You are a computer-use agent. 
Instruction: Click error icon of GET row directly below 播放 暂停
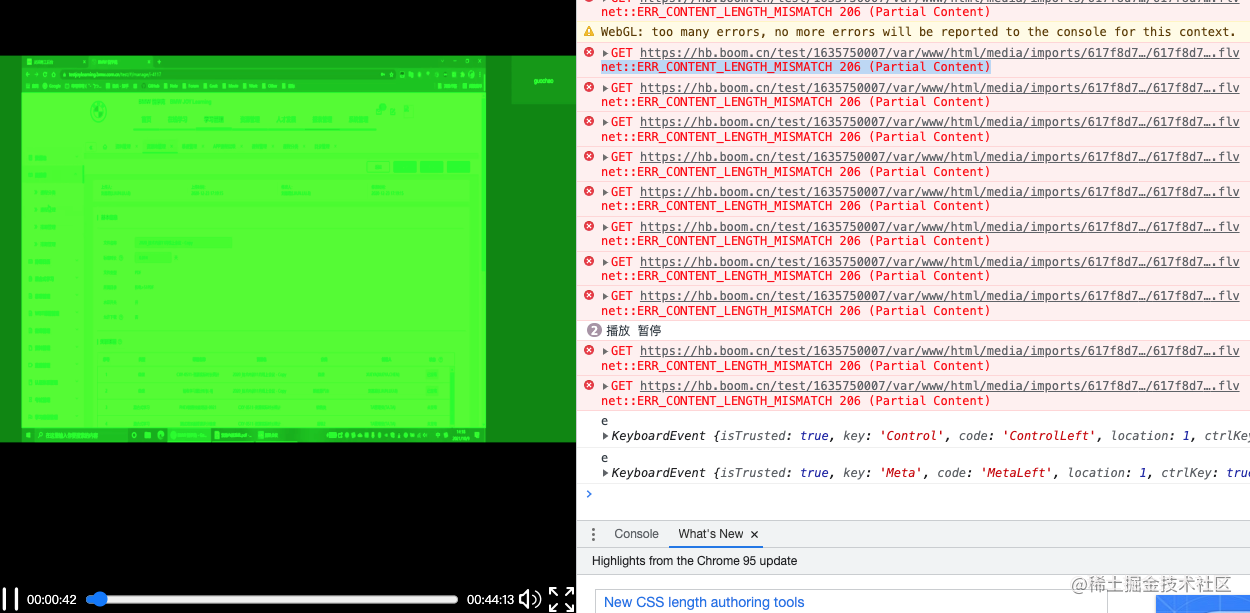[589, 350]
